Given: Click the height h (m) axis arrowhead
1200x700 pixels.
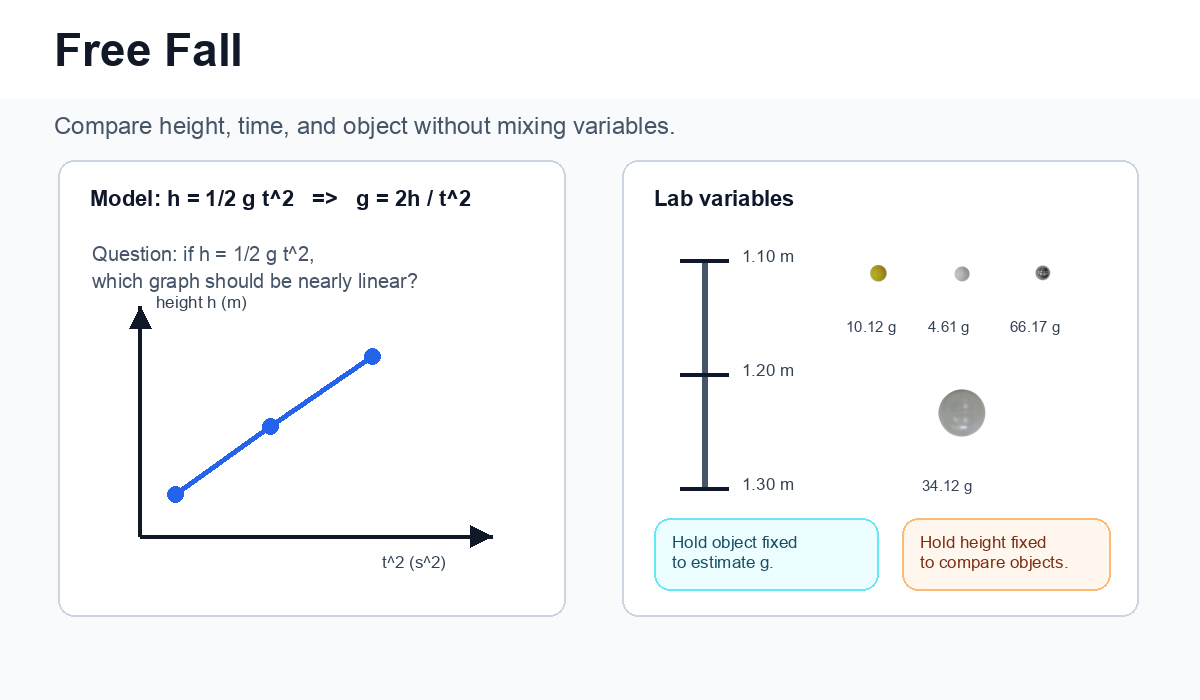Looking at the screenshot, I should point(141,317).
